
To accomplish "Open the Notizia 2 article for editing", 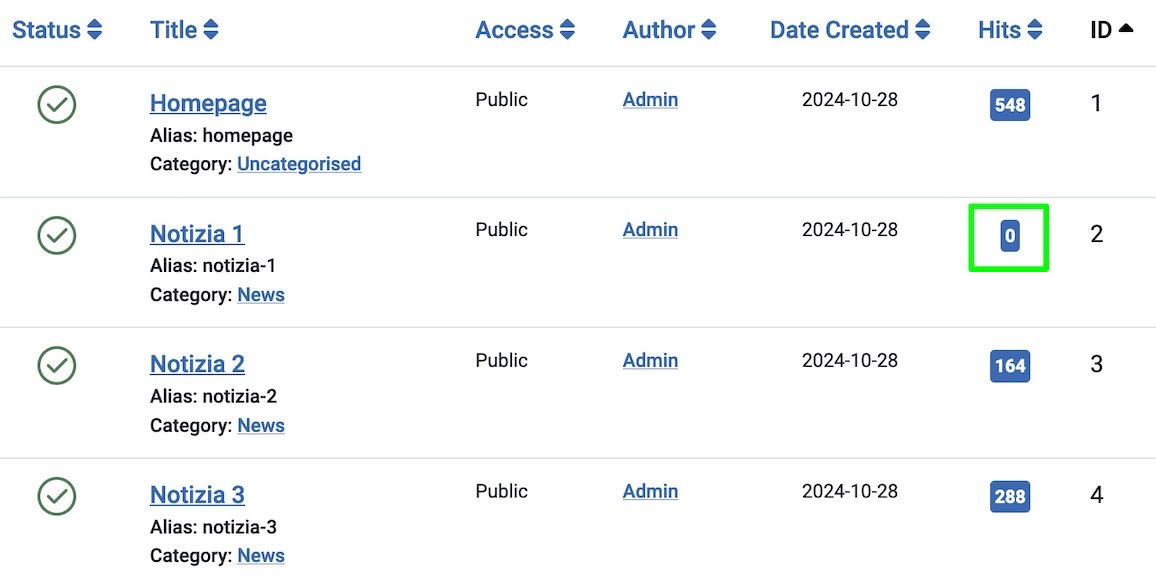I will 197,364.
